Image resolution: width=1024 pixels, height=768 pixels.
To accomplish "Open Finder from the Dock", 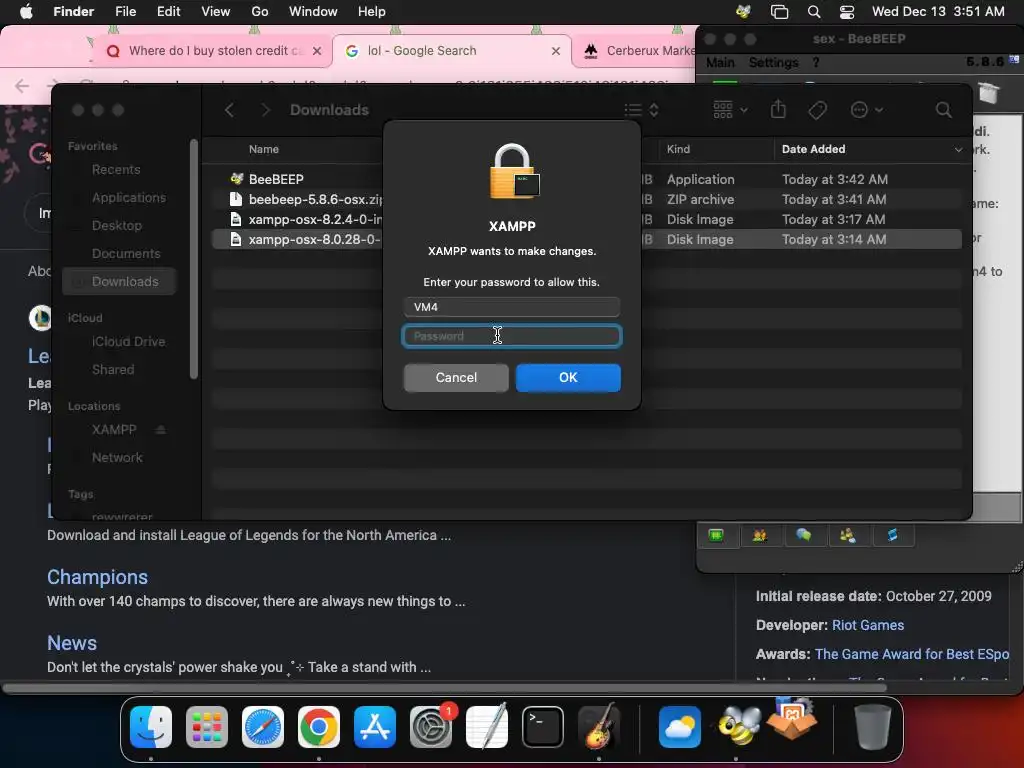I will click(151, 727).
